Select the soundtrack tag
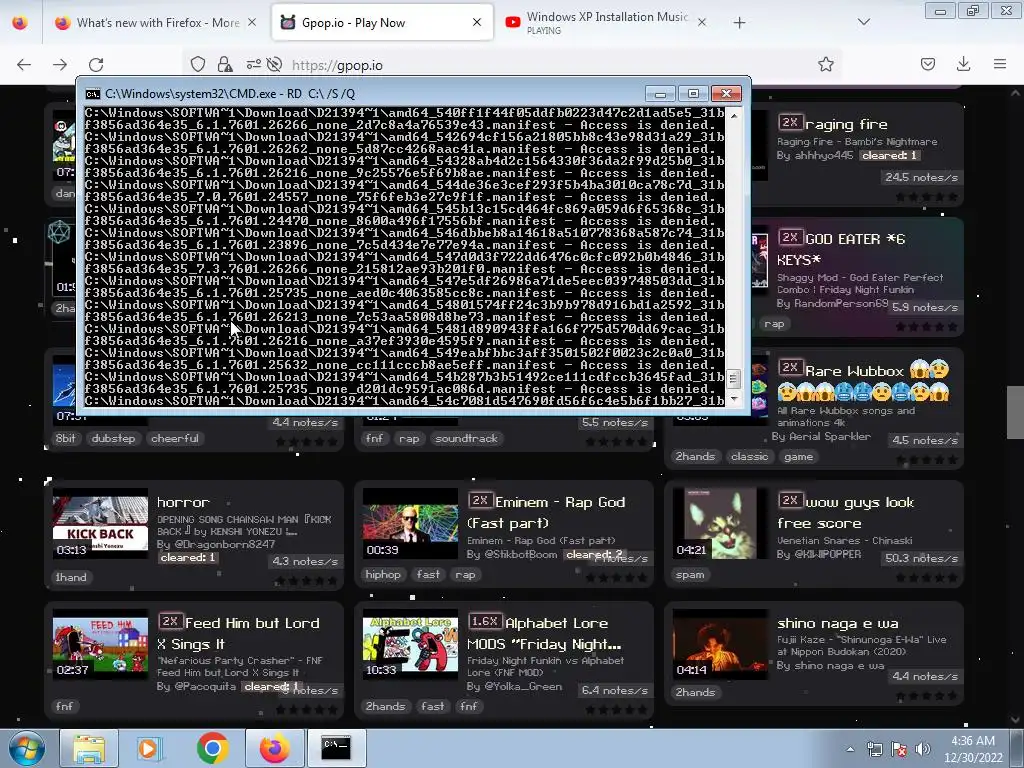Viewport: 1024px width, 768px height. point(466,438)
